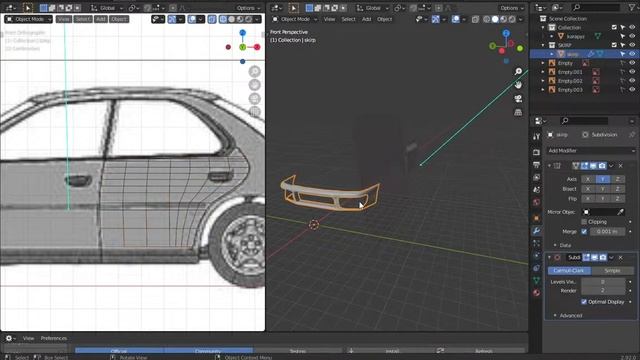Toggle Flip X button

point(588,199)
